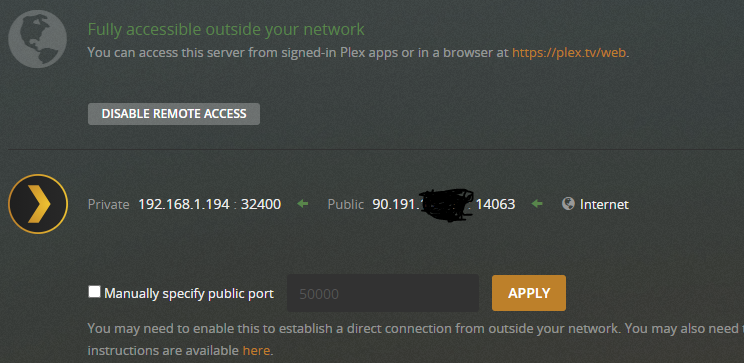Click the Internet label

pyautogui.click(x=604, y=205)
